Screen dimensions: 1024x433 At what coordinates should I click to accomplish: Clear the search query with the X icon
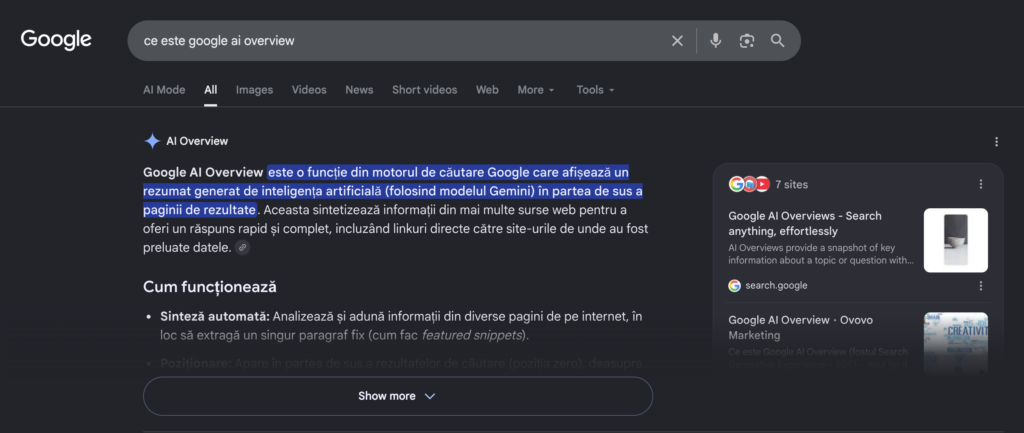click(677, 40)
